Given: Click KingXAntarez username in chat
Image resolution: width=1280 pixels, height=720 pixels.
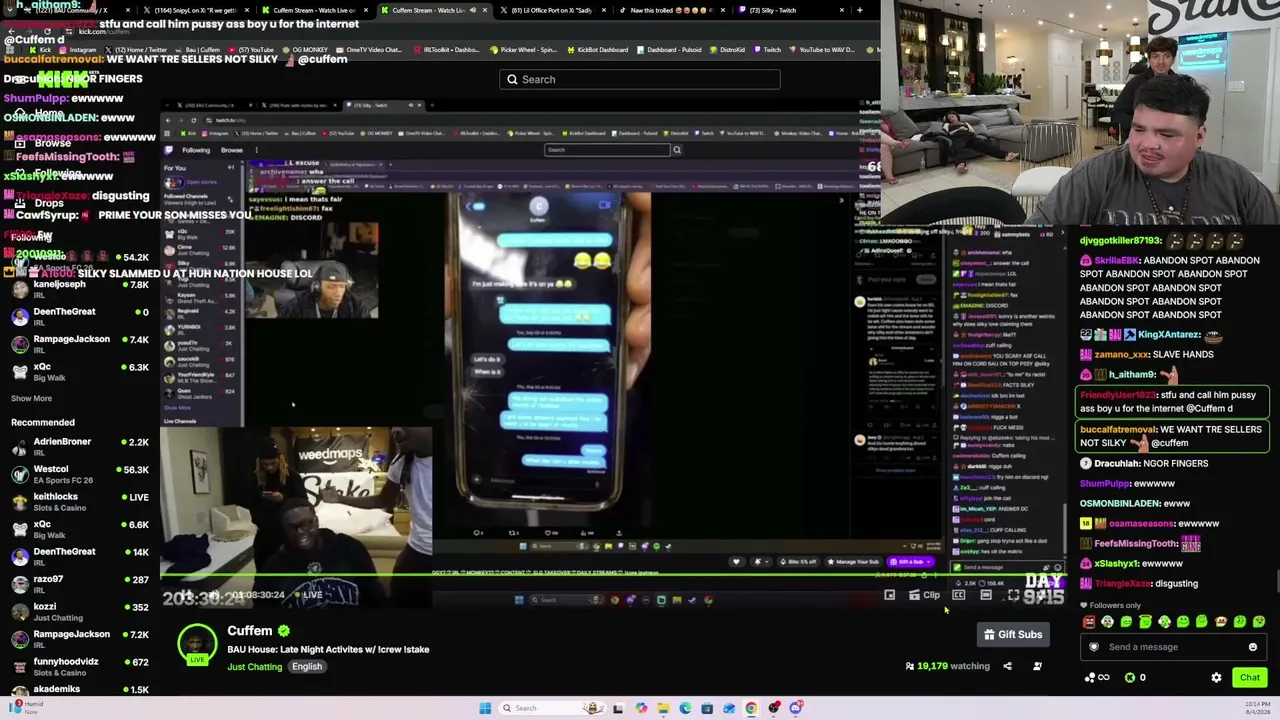Looking at the screenshot, I should [1168, 335].
